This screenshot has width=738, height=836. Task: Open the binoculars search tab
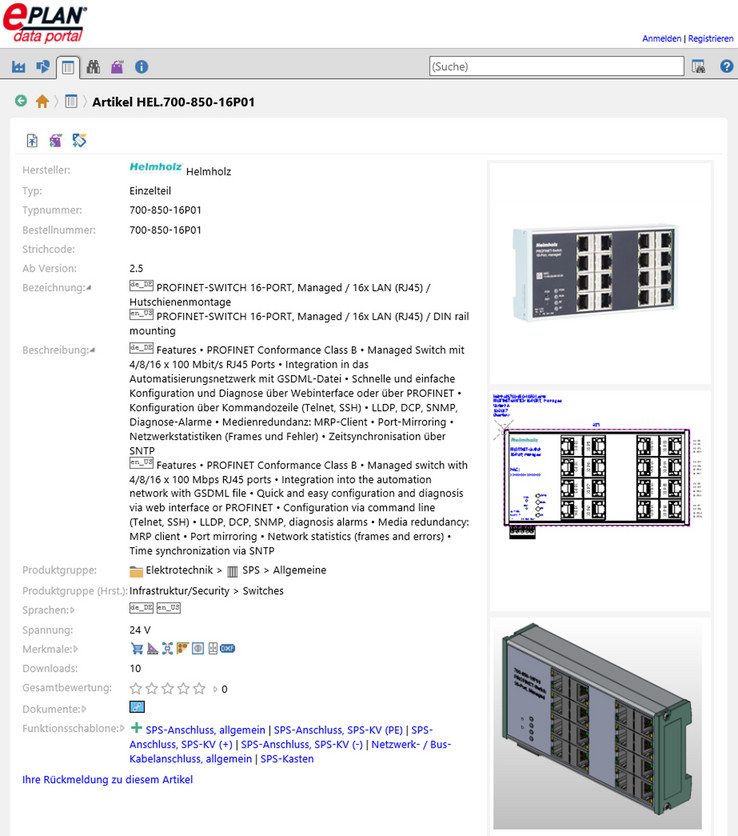[x=93, y=67]
